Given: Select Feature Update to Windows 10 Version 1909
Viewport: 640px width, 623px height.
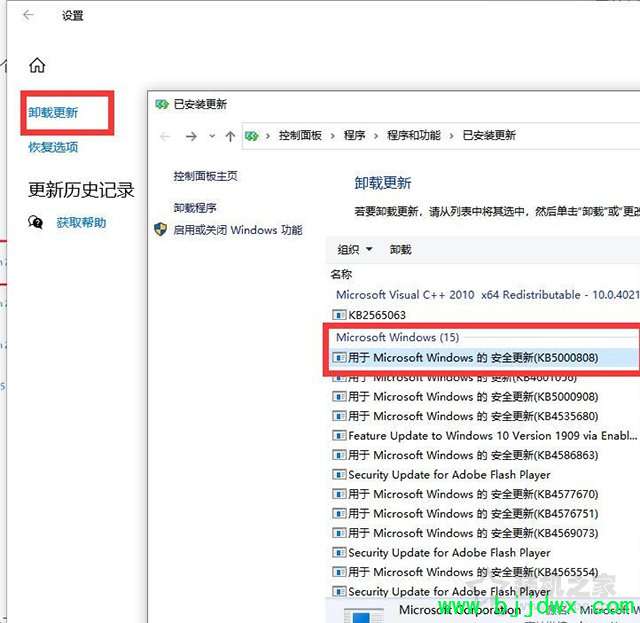Looking at the screenshot, I should 492,436.
